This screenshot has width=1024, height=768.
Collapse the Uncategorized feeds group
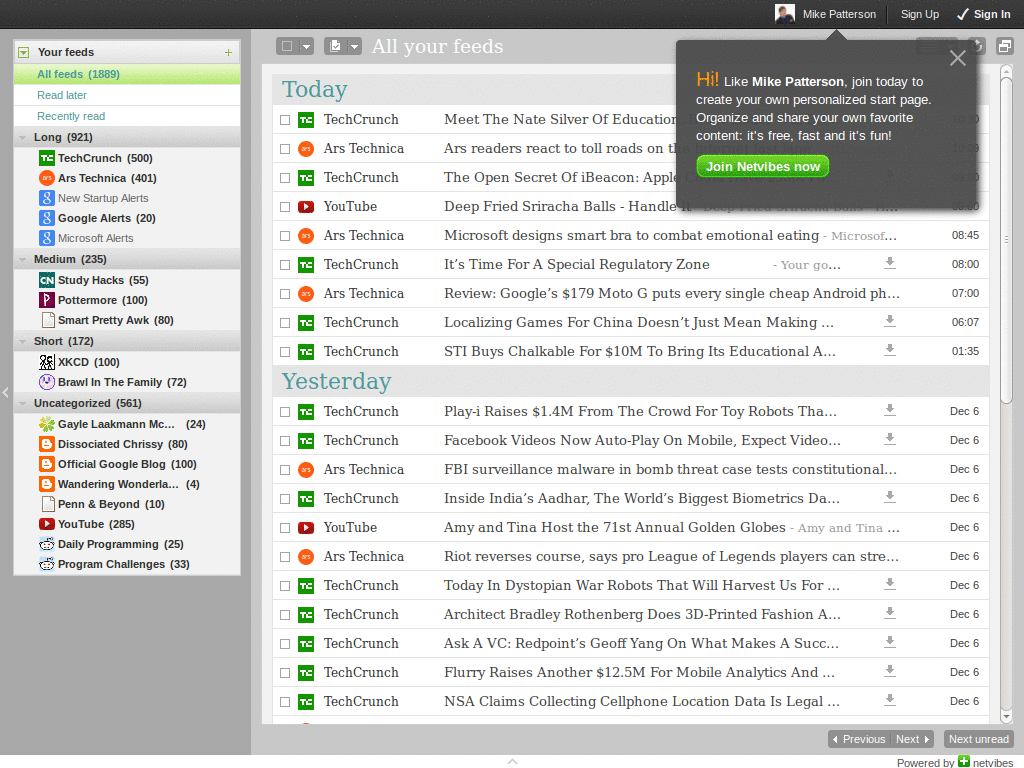23,403
